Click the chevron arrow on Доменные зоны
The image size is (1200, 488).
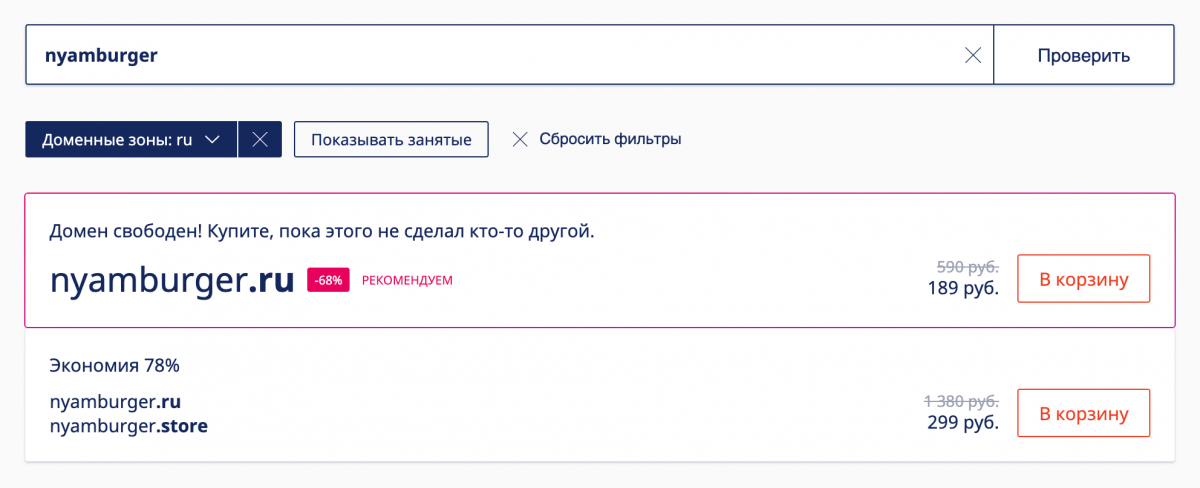pos(212,140)
